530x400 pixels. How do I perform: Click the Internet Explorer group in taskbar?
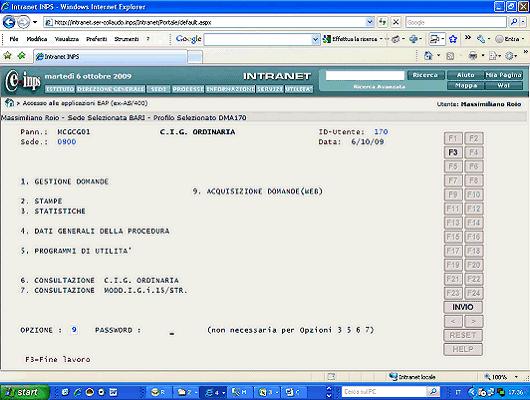coord(215,392)
